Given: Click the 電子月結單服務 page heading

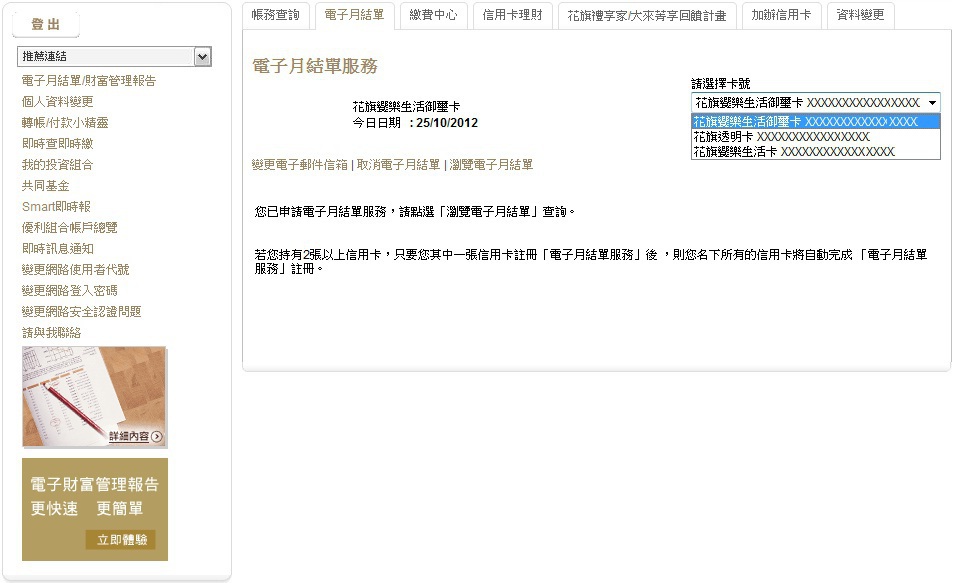Looking at the screenshot, I should tap(315, 66).
